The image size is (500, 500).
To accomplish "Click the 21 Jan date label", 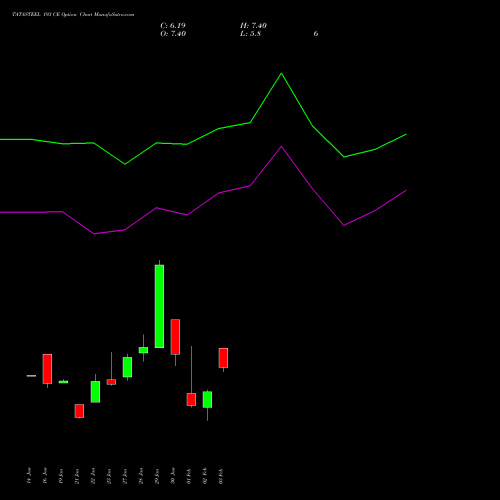I will pyautogui.click(x=77, y=476).
